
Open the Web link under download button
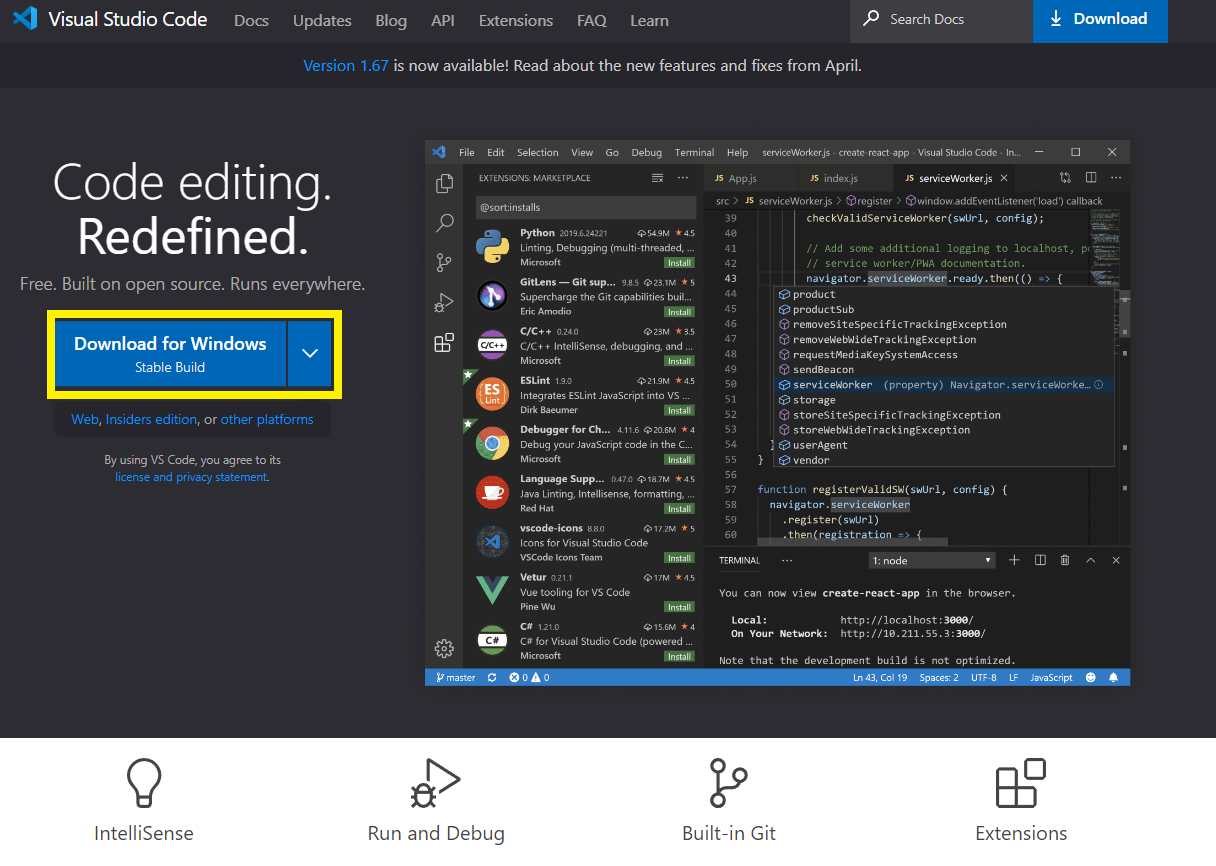coord(85,419)
